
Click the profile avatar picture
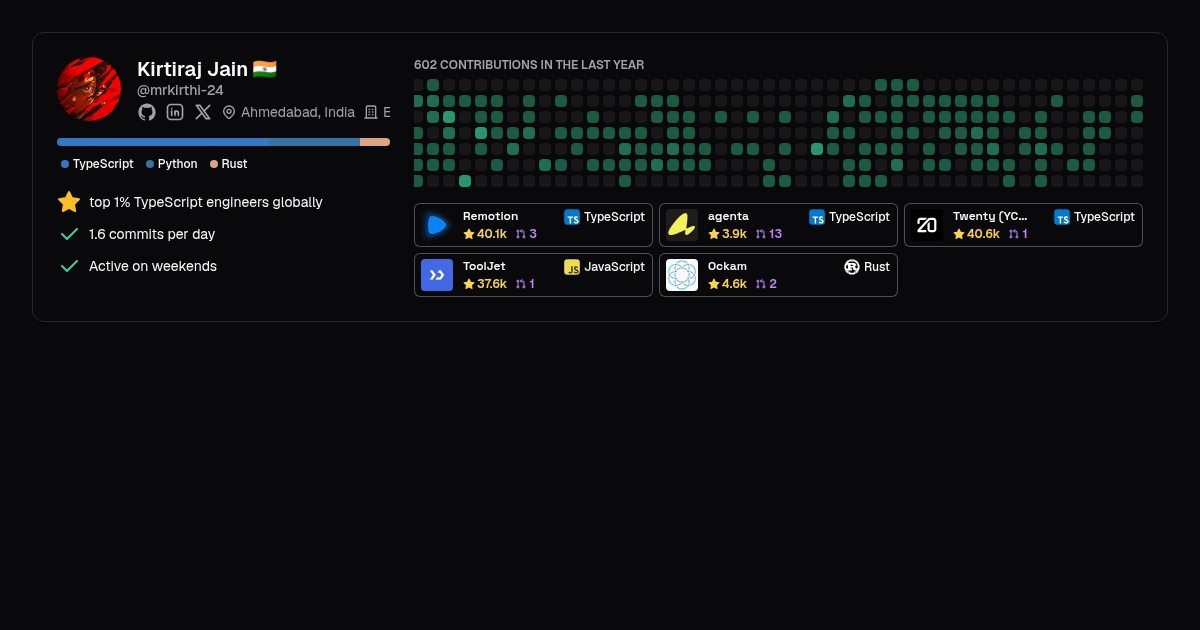pos(89,89)
